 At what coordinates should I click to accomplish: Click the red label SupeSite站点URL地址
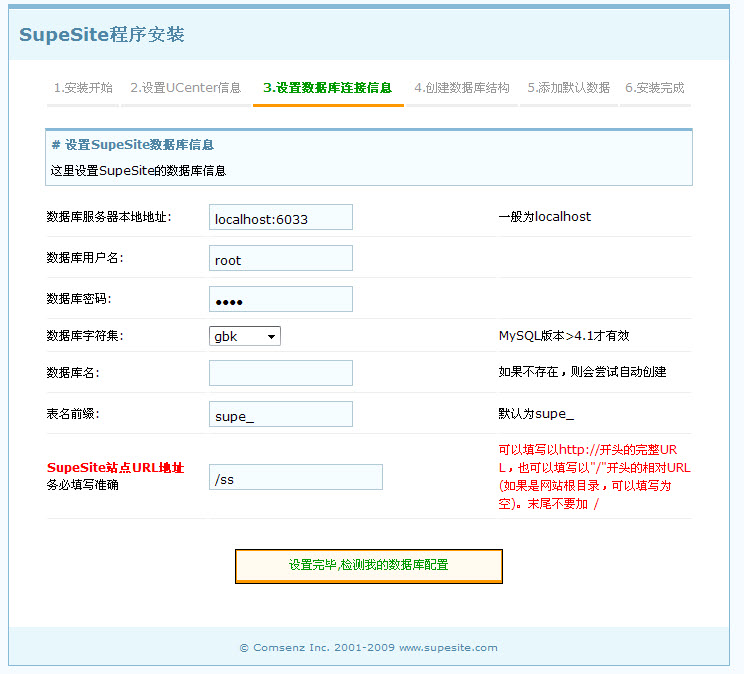[x=115, y=468]
